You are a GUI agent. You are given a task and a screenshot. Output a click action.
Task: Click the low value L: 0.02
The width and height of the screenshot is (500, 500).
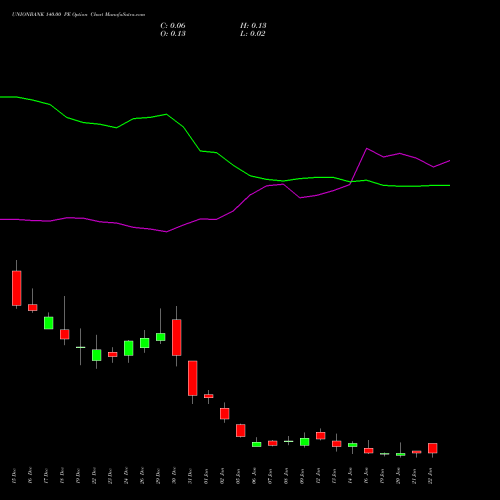point(253,34)
